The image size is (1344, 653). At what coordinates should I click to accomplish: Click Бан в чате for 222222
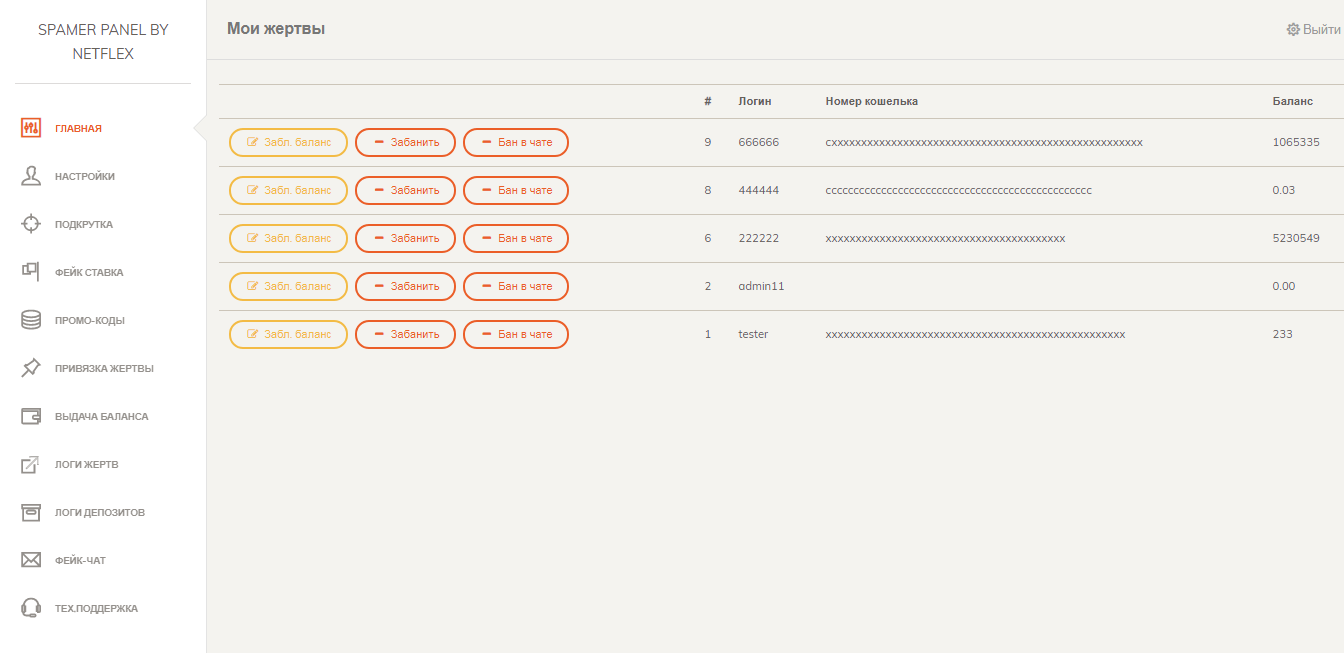click(x=516, y=238)
